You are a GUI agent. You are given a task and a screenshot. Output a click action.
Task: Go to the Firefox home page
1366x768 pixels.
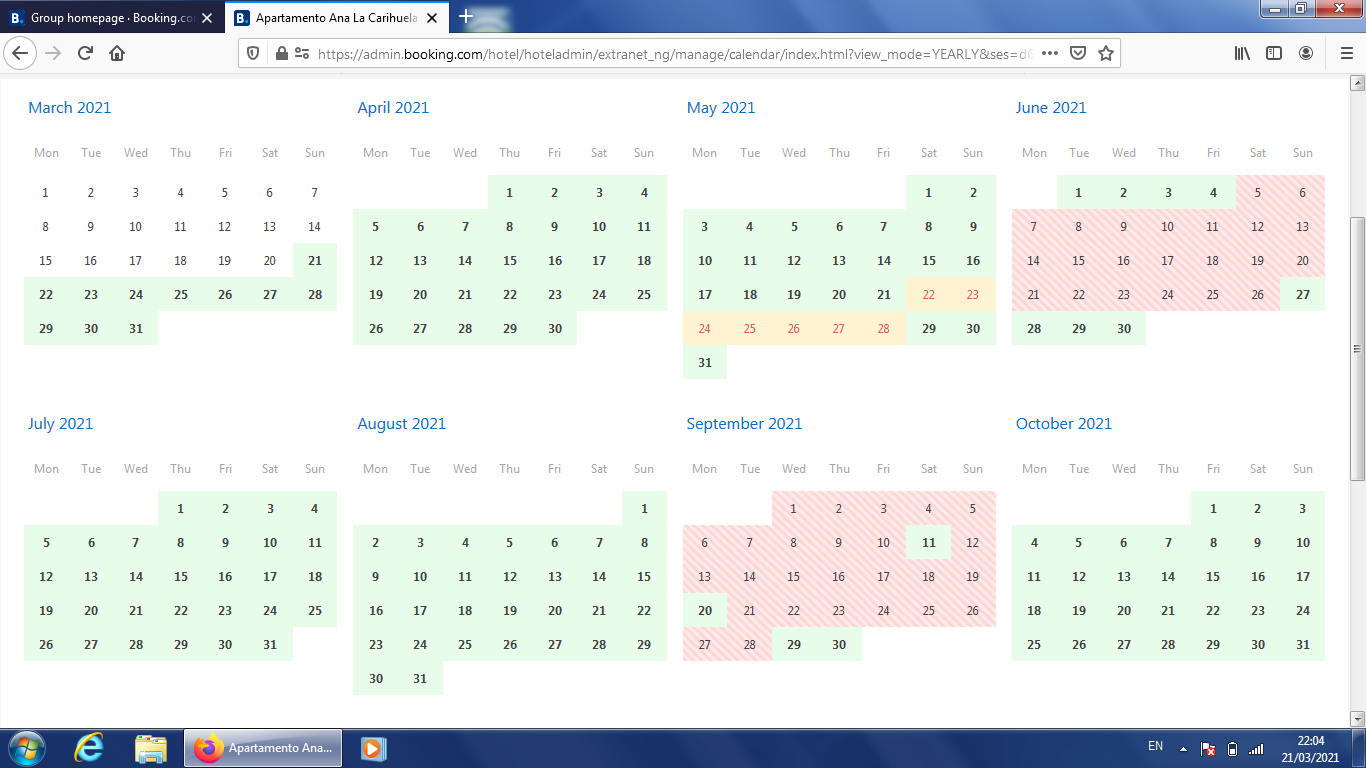pyautogui.click(x=117, y=53)
